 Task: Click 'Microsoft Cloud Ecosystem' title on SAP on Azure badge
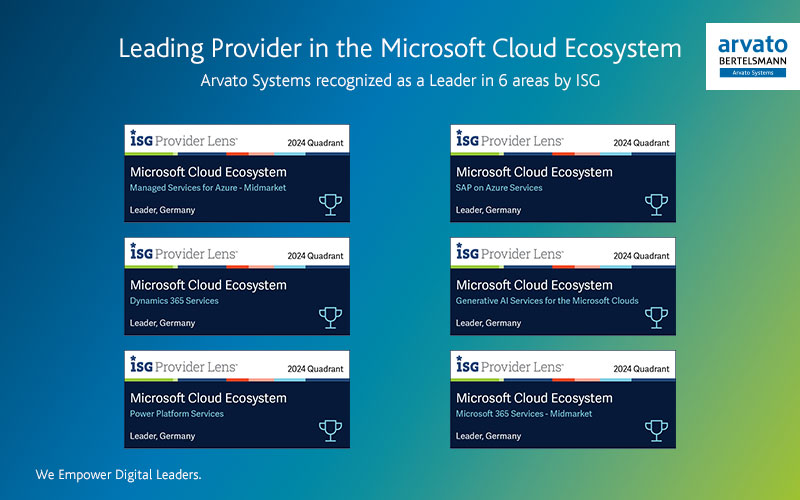[x=534, y=172]
